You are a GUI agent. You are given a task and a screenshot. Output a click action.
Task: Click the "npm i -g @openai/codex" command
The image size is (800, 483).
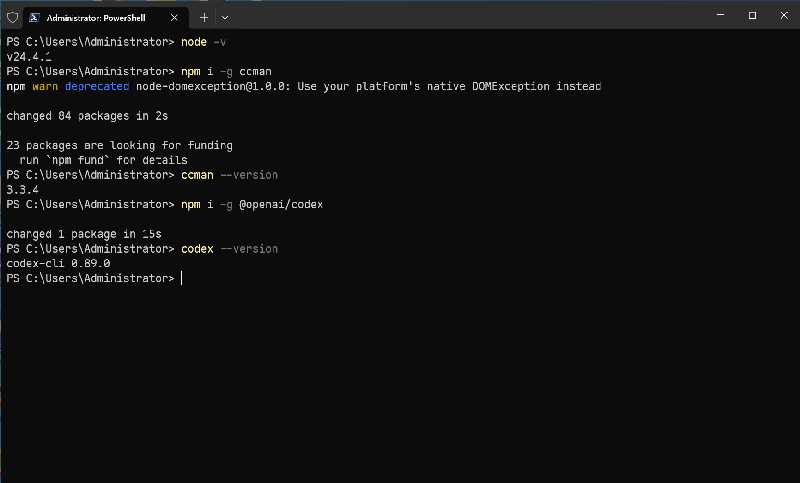point(252,204)
